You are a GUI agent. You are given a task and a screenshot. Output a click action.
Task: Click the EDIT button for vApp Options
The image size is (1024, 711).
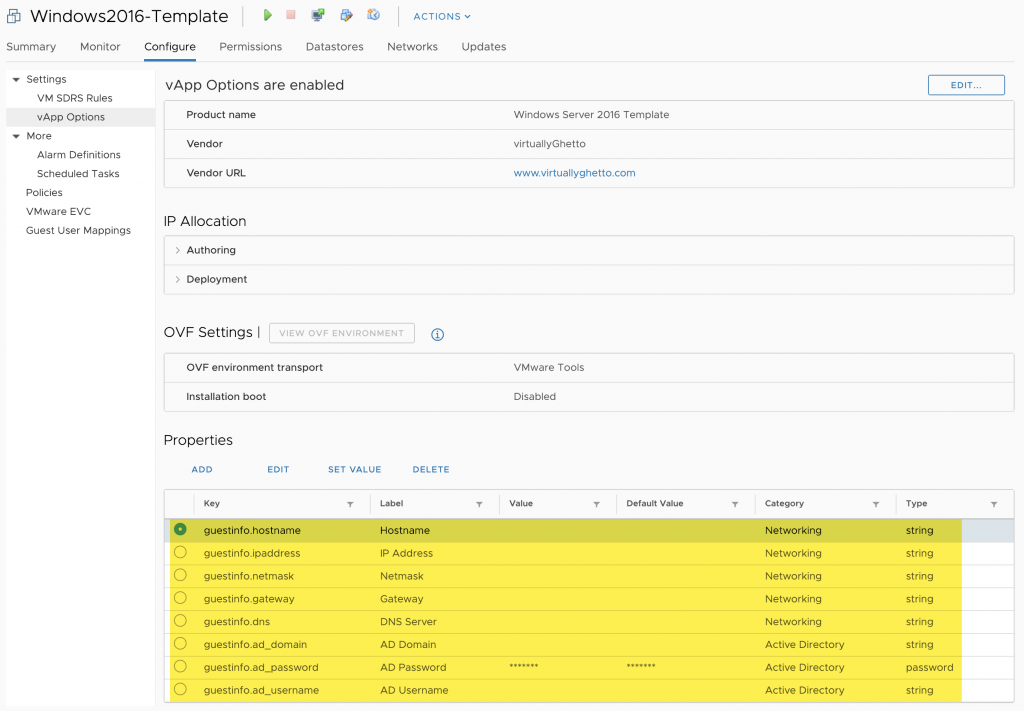pyautogui.click(x=965, y=85)
